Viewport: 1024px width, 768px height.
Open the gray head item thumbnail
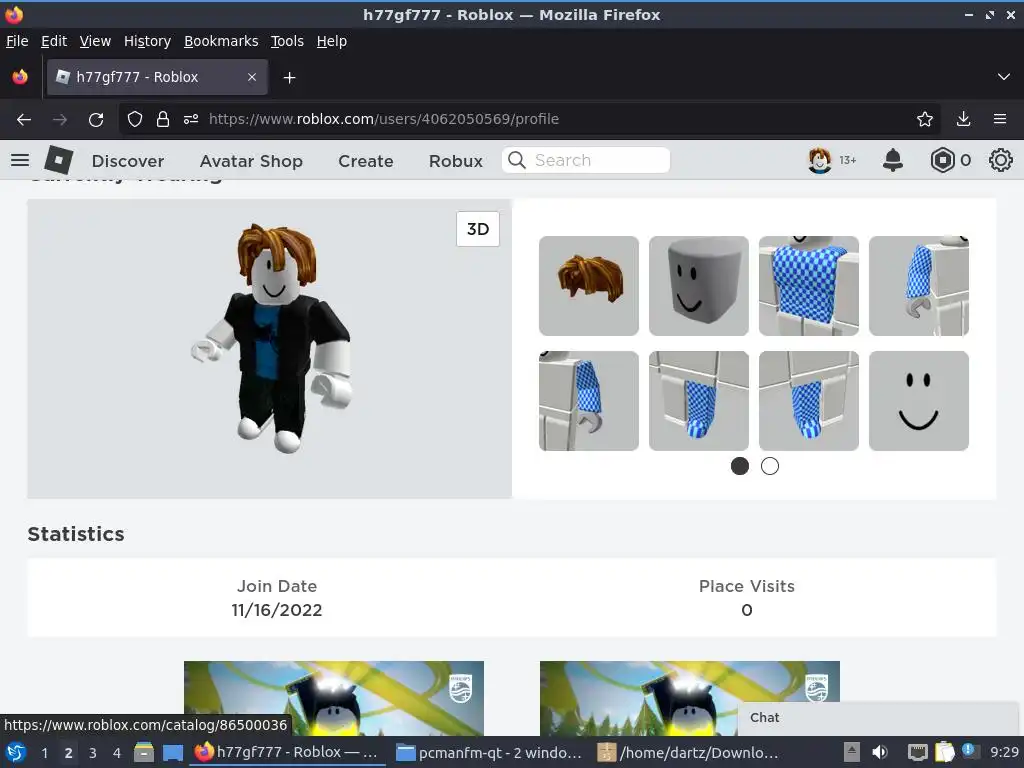(699, 286)
